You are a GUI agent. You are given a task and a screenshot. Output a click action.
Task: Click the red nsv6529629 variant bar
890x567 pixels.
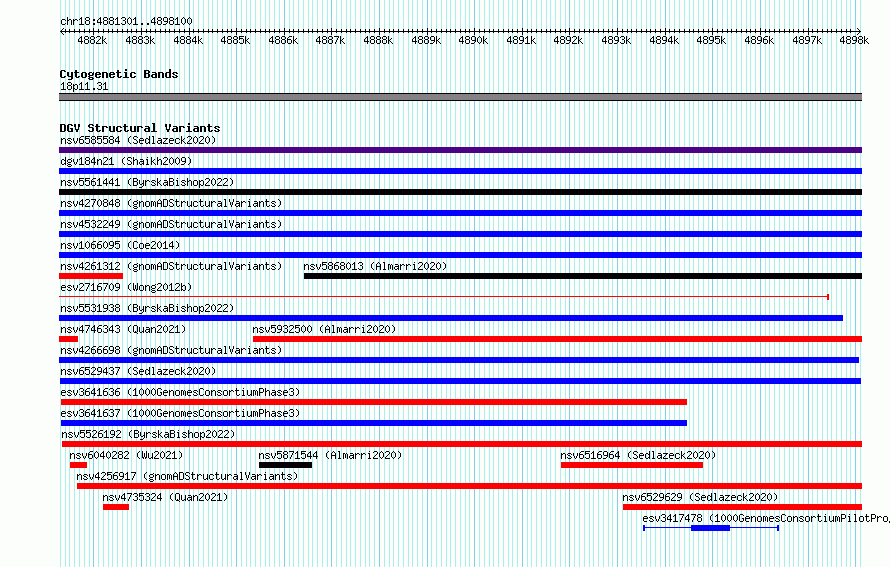click(742, 507)
